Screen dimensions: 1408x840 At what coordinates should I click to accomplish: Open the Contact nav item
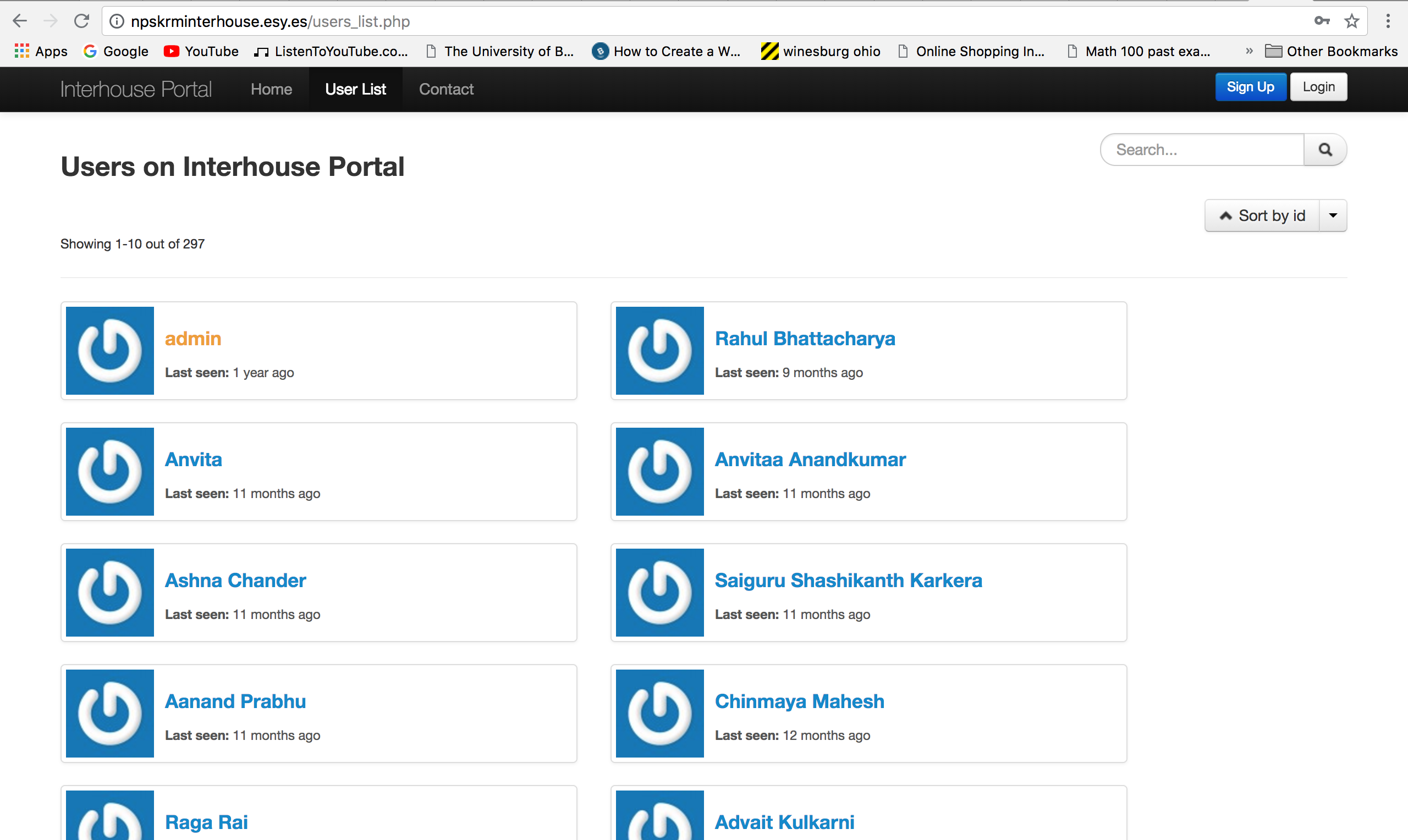click(x=446, y=89)
